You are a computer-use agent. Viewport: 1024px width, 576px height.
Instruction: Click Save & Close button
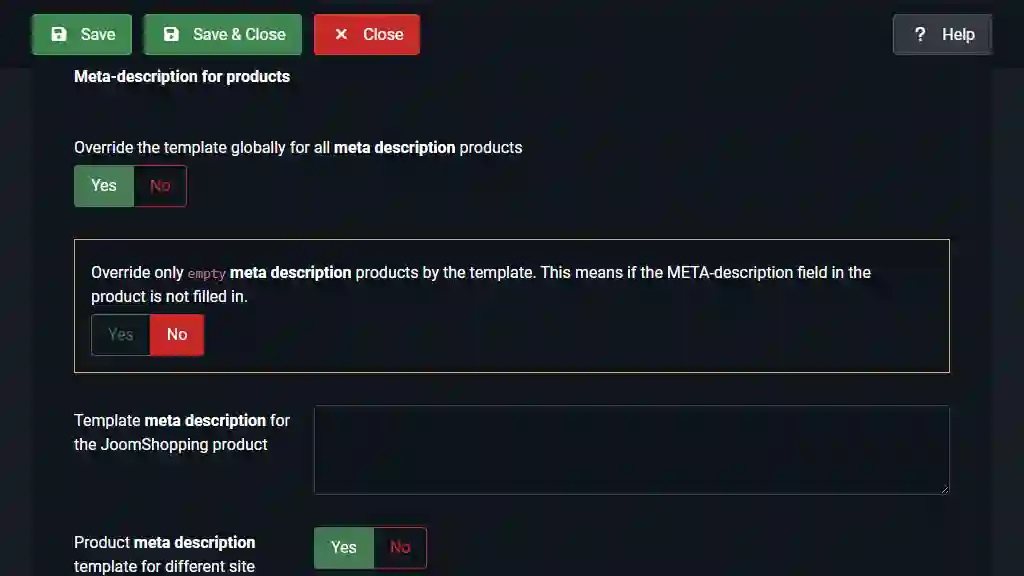[x=223, y=34]
